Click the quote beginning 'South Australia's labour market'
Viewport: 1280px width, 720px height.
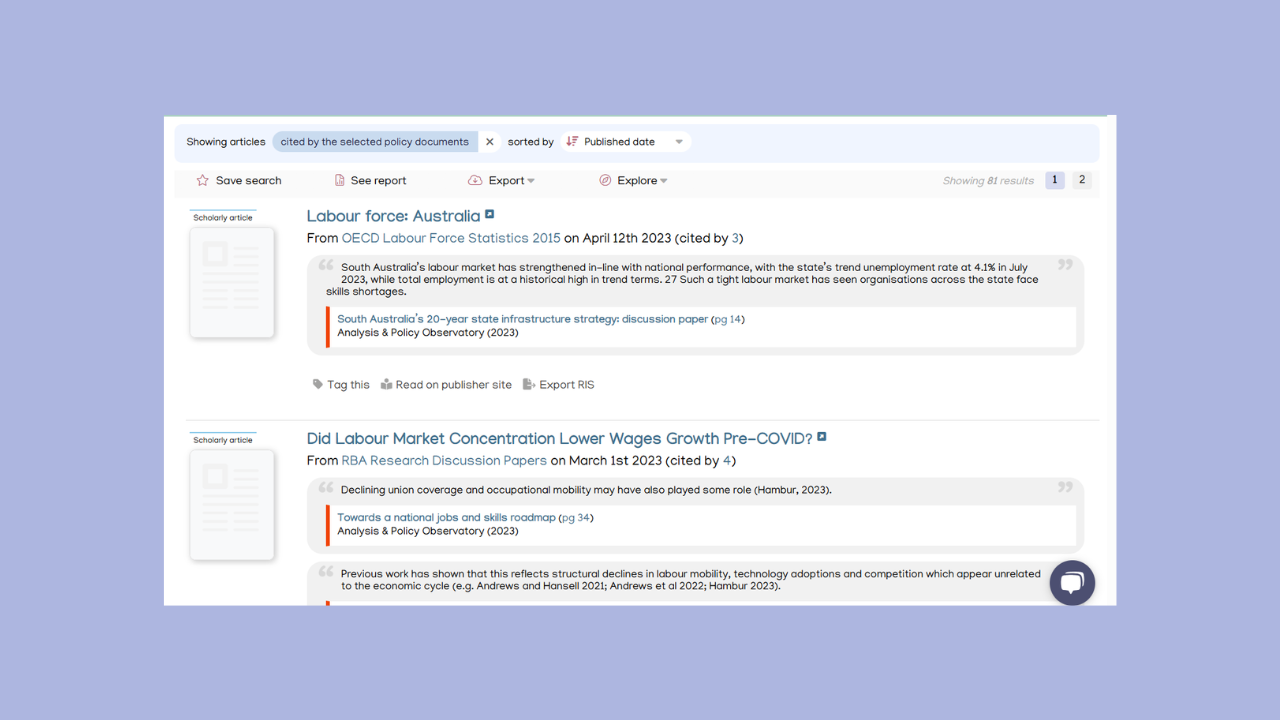click(x=682, y=279)
